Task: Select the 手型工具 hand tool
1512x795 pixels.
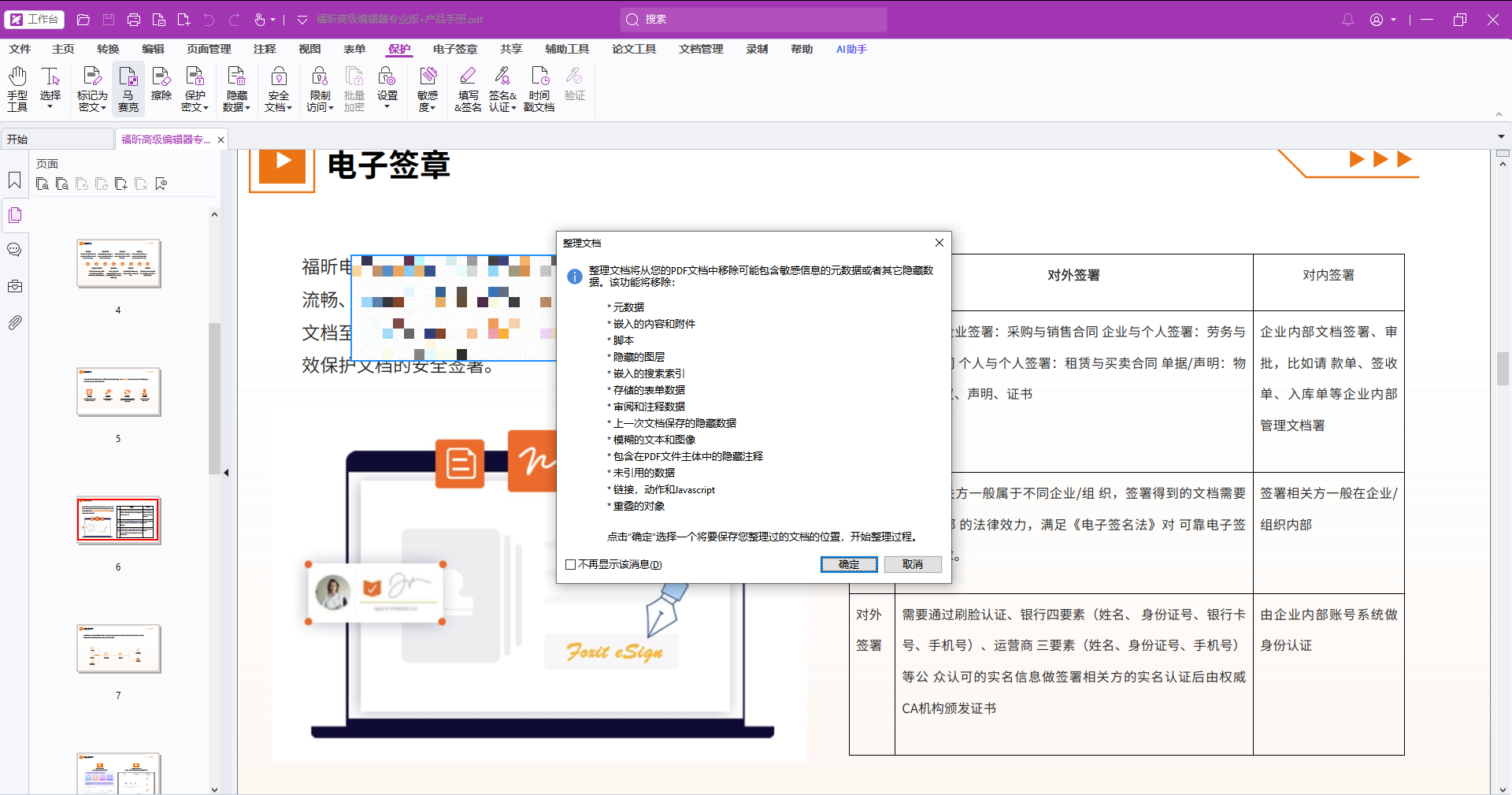Action: pyautogui.click(x=17, y=88)
